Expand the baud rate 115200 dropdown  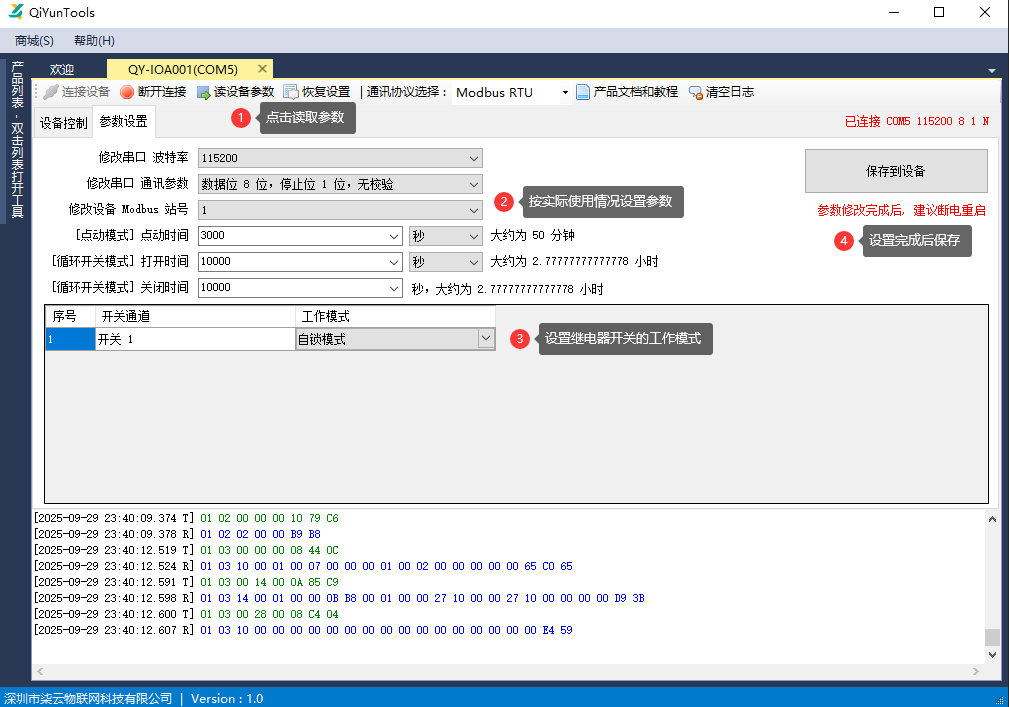[x=474, y=158]
